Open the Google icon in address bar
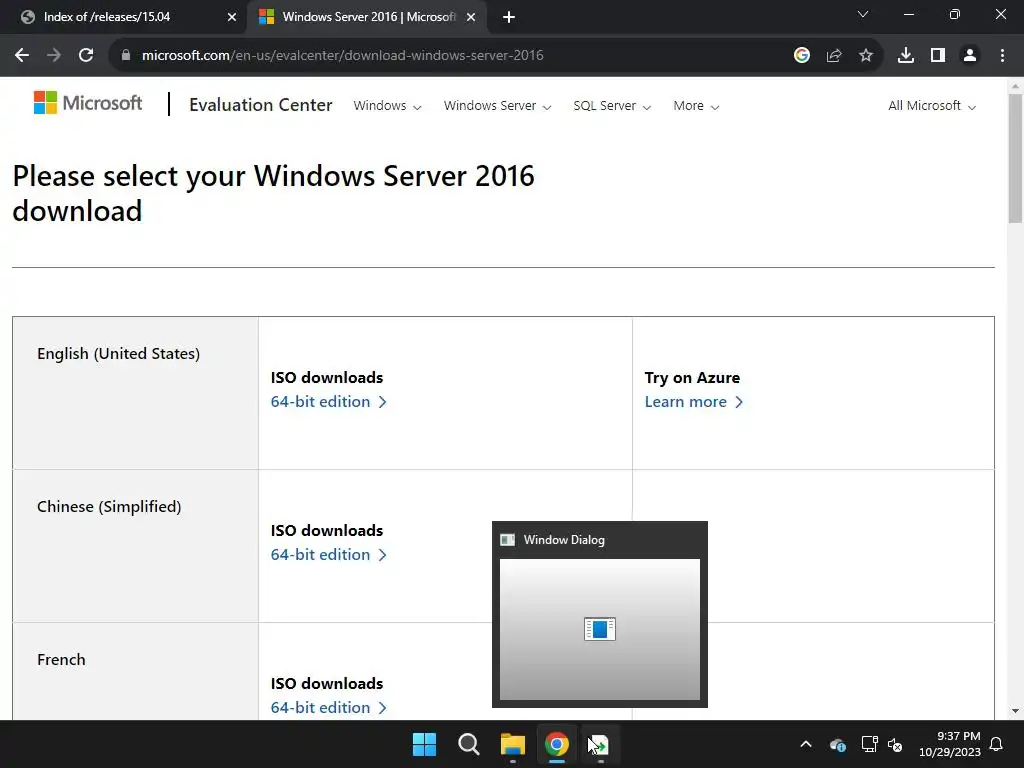 click(801, 56)
